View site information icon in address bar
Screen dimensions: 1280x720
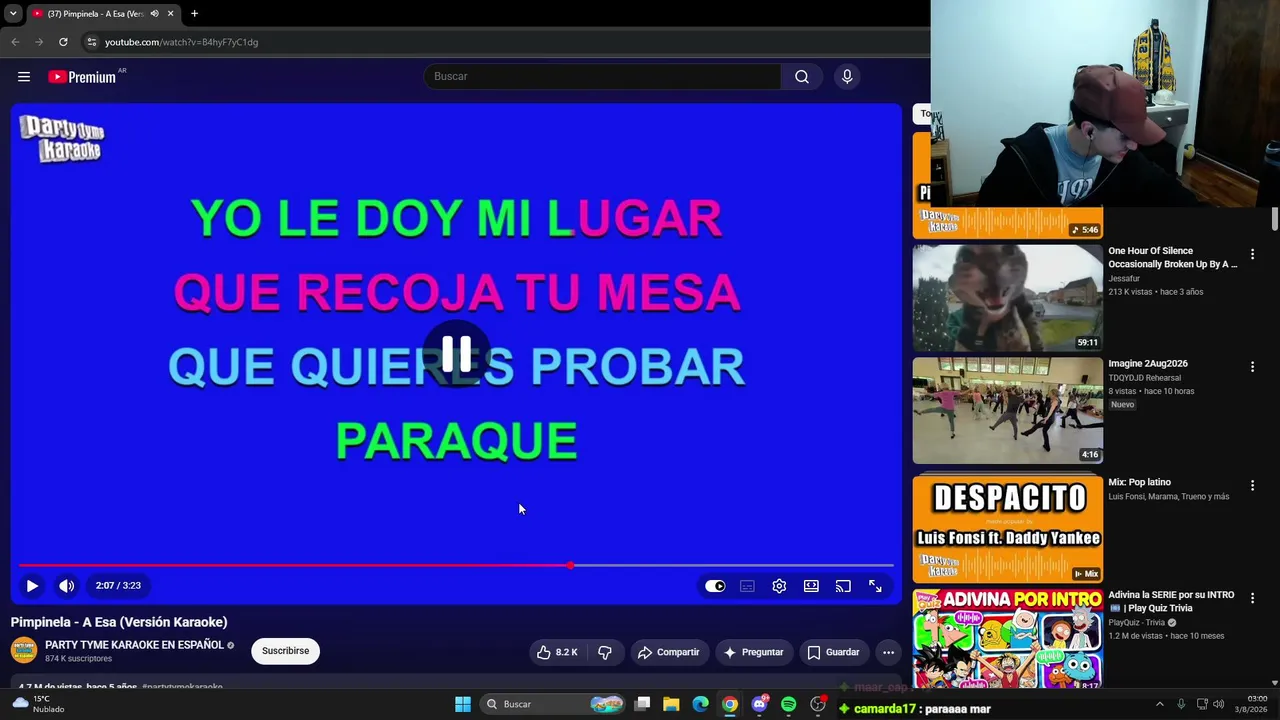[x=91, y=42]
